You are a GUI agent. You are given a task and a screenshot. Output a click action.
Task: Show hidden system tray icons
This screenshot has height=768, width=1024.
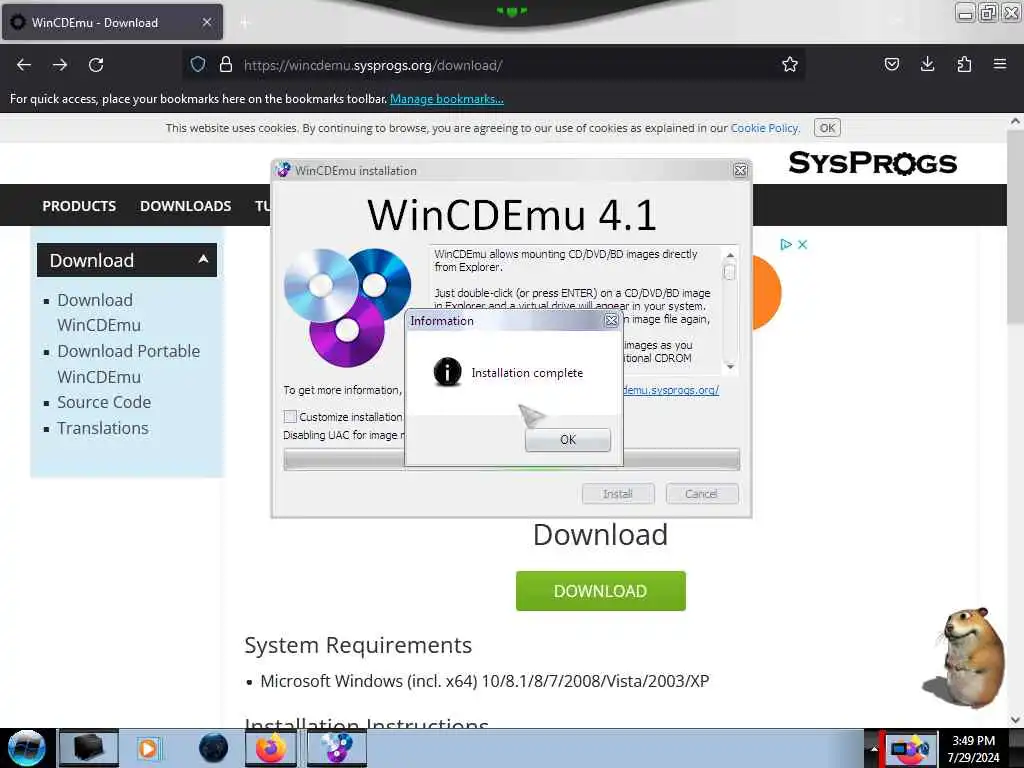(873, 748)
